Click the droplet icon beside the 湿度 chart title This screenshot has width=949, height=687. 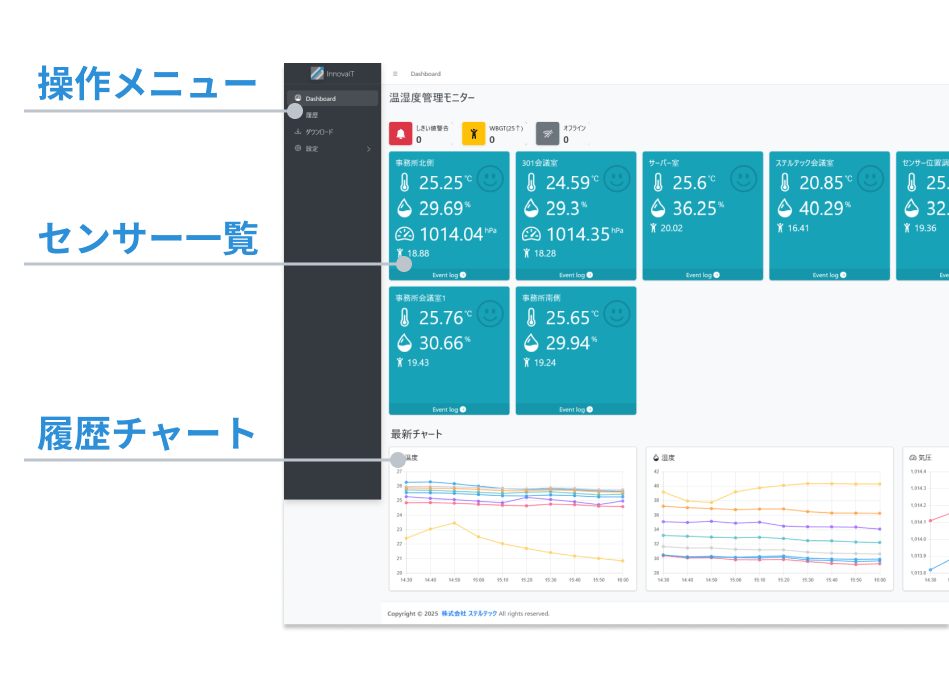[x=655, y=458]
